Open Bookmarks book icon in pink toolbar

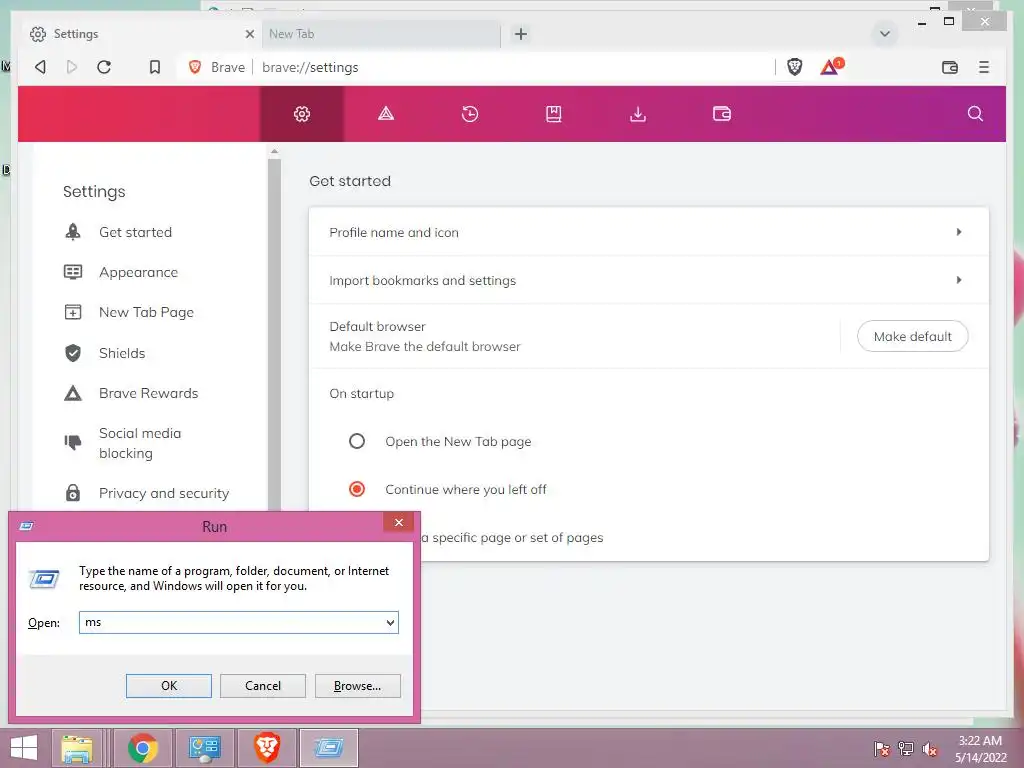coord(554,114)
